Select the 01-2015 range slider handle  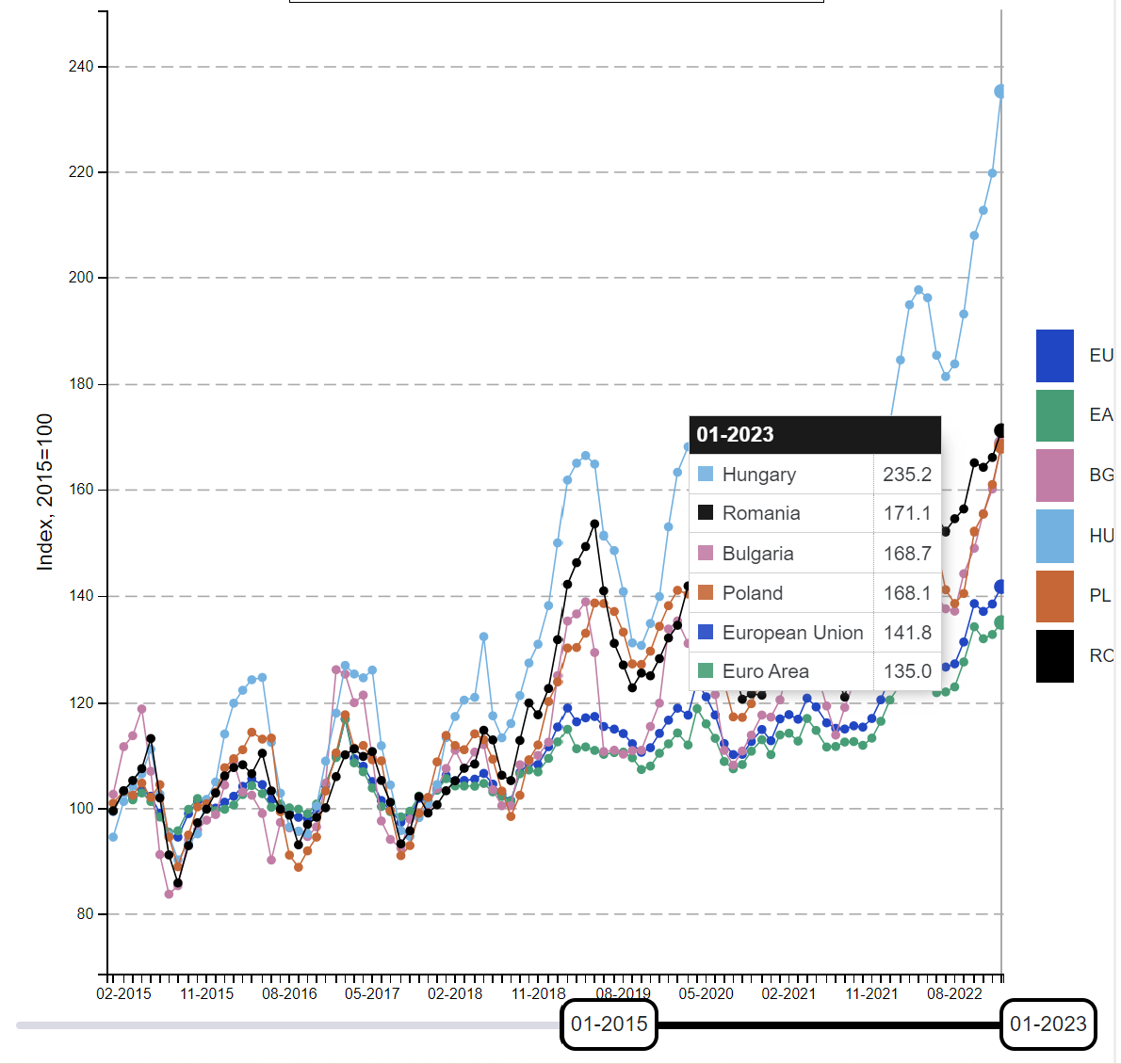coord(609,1024)
